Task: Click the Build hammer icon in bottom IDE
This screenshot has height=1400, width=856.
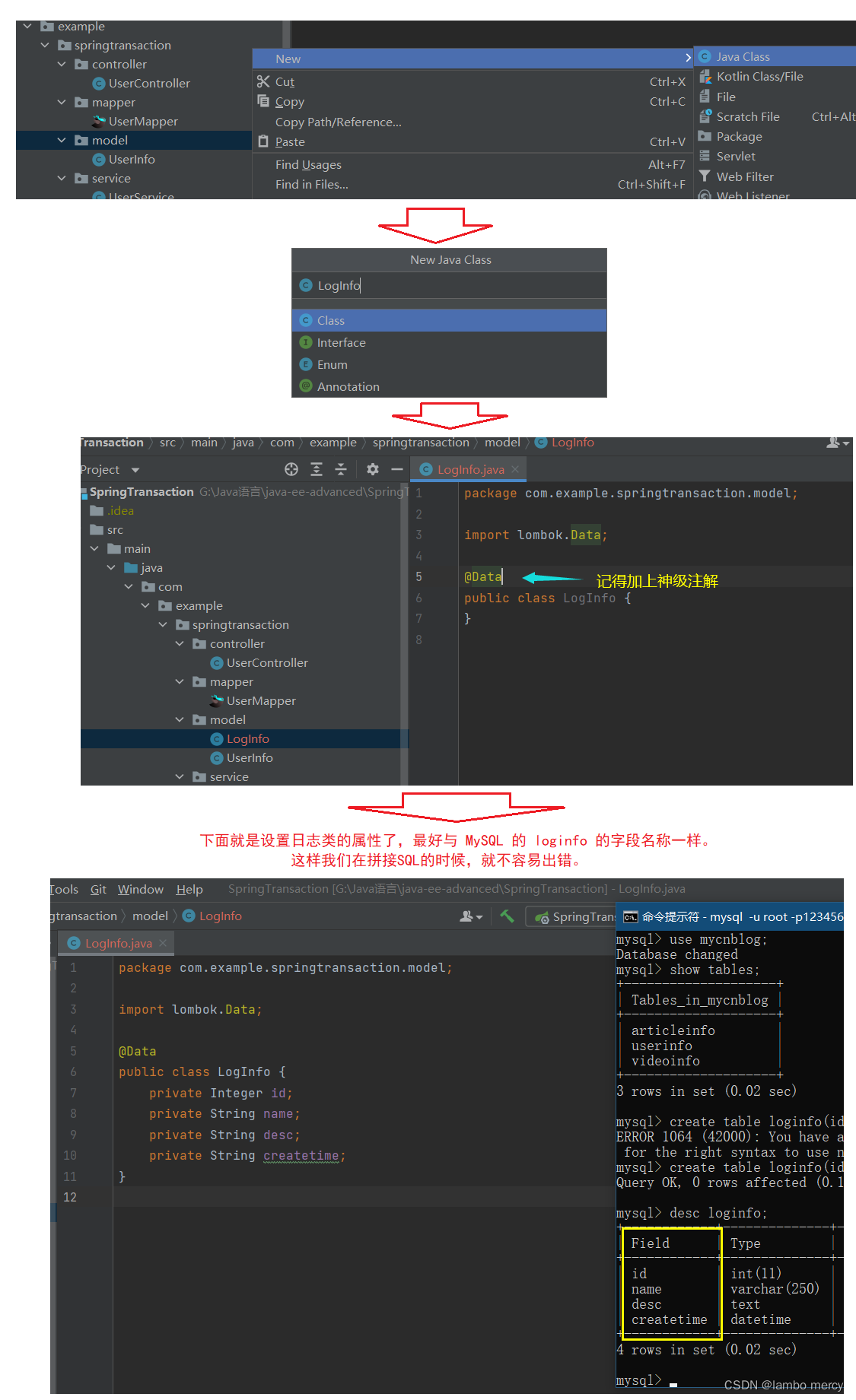Action: (507, 916)
